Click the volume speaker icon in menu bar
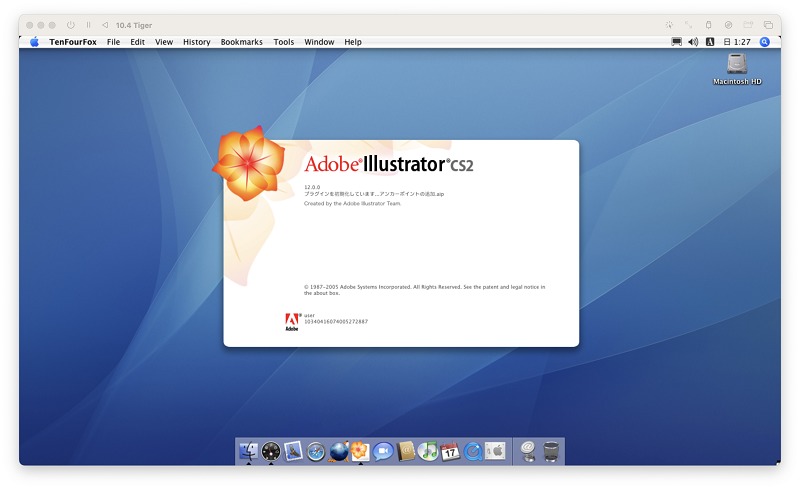The image size is (800, 489). click(693, 42)
